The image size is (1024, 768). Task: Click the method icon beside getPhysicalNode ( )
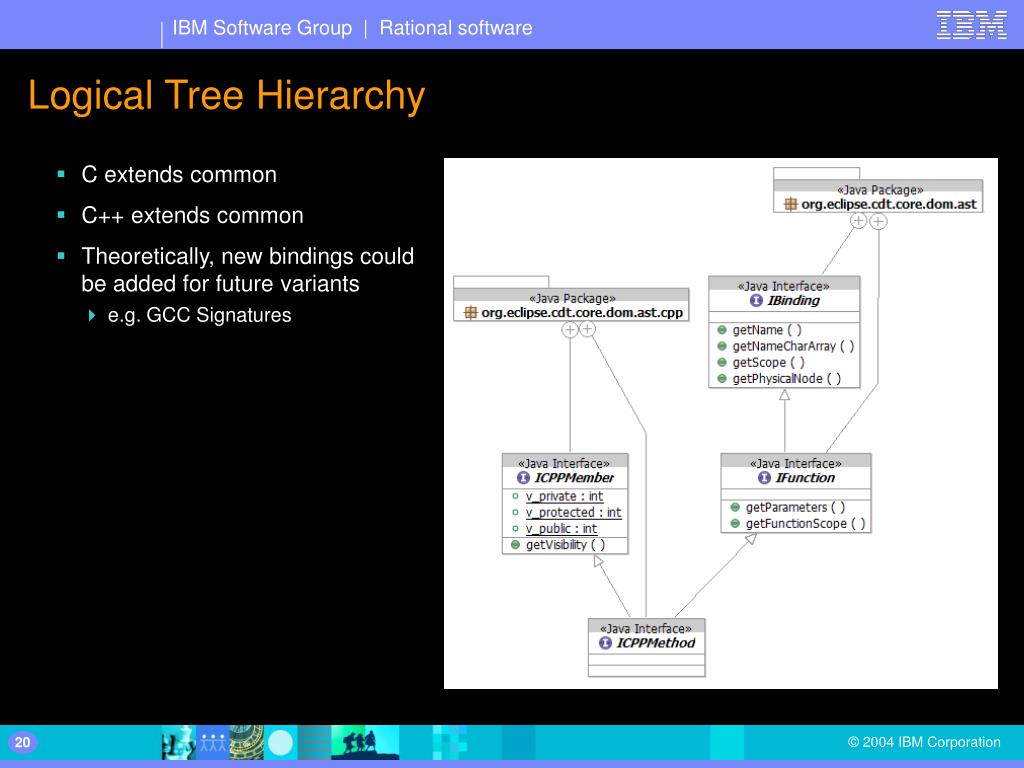(722, 378)
